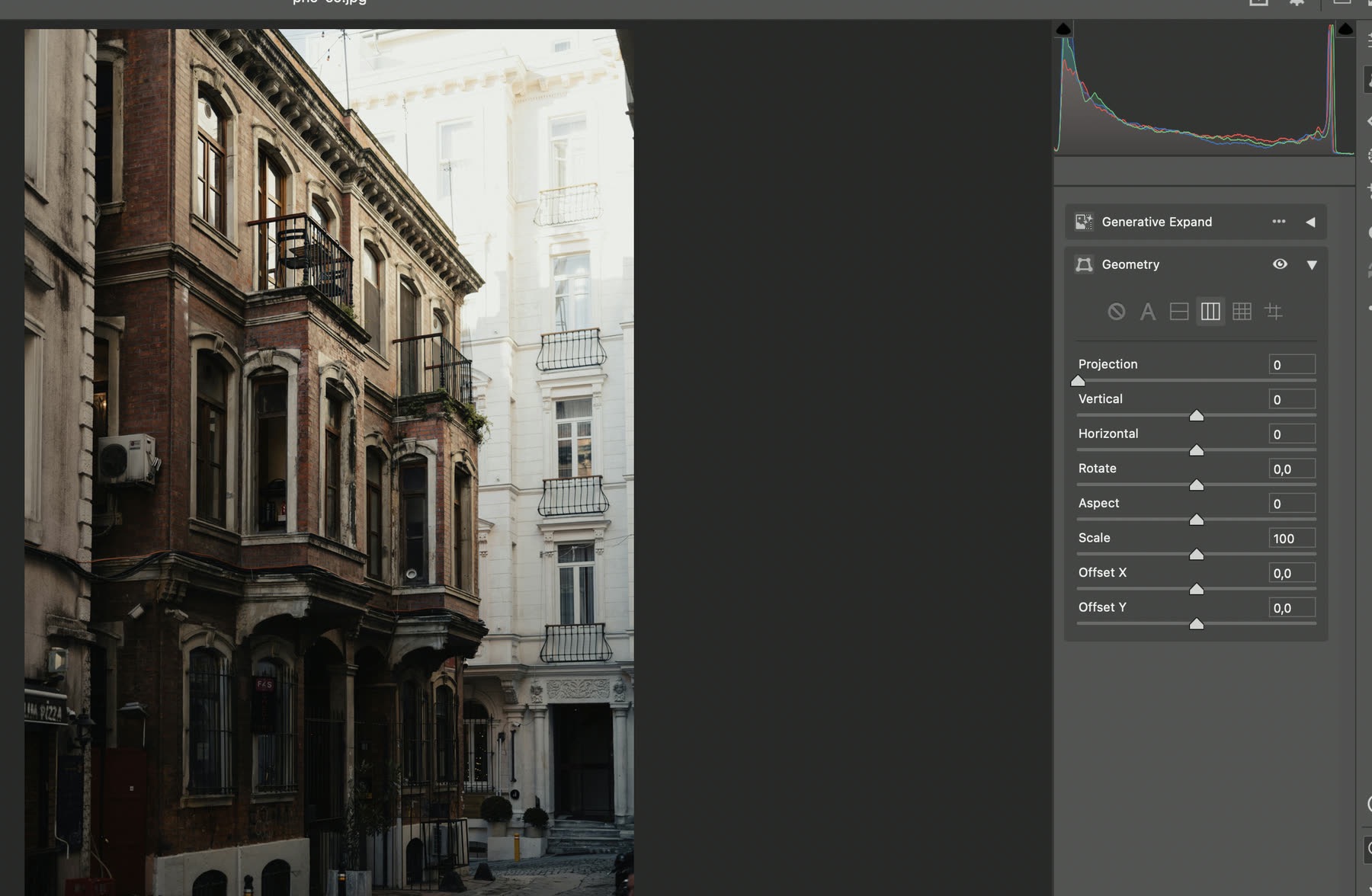Click the "Horizontal" label text
This screenshot has height=896, width=1372.
pyautogui.click(x=1108, y=434)
